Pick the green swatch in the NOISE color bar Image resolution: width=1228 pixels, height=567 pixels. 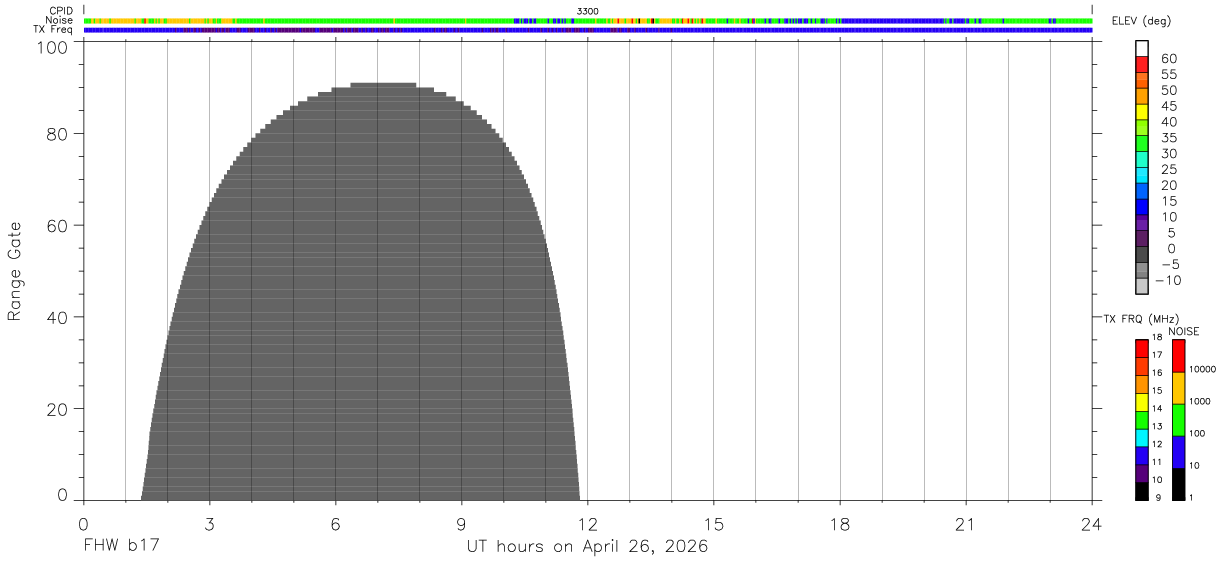tap(1178, 420)
